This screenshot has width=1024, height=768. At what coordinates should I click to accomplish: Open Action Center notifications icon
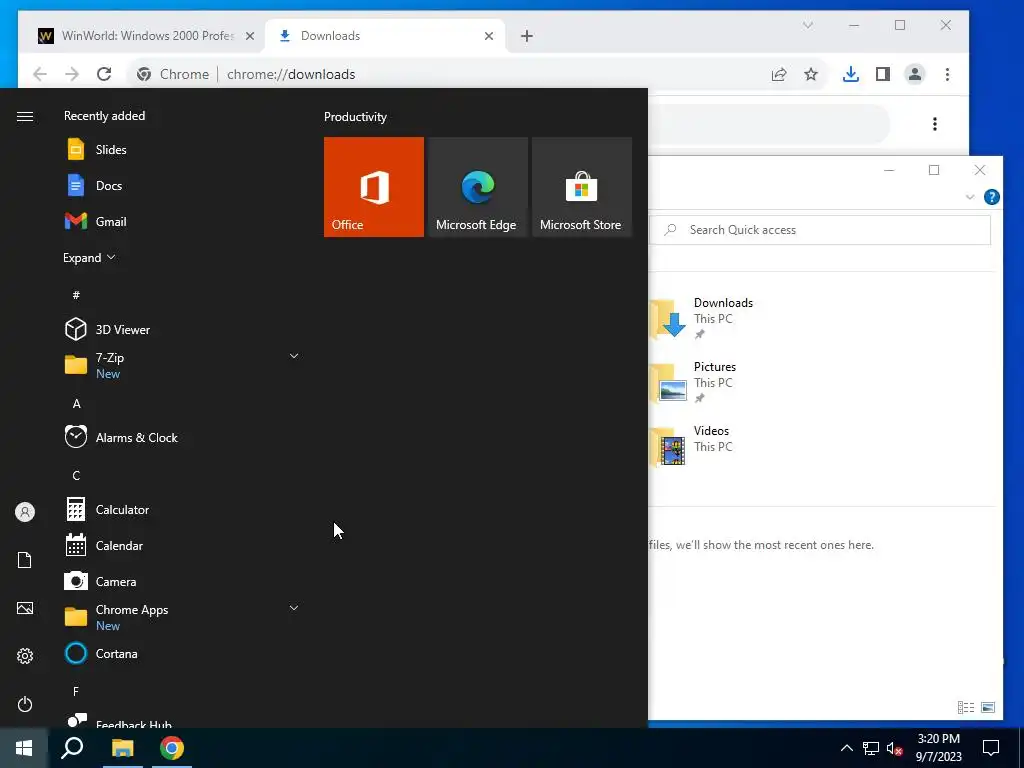click(x=991, y=748)
